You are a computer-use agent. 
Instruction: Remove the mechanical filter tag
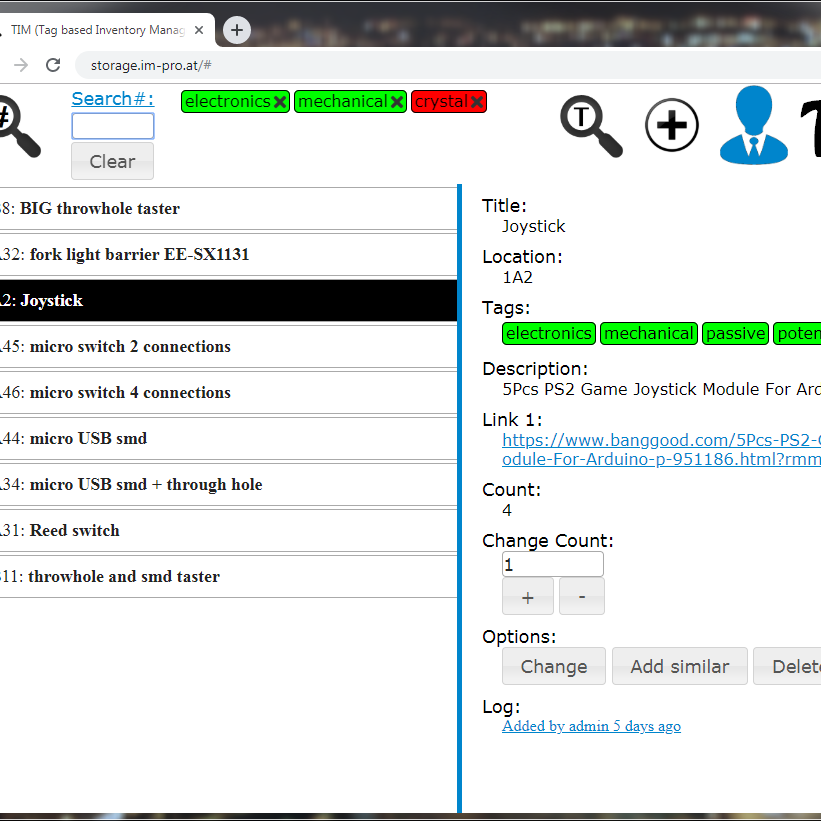point(397,102)
